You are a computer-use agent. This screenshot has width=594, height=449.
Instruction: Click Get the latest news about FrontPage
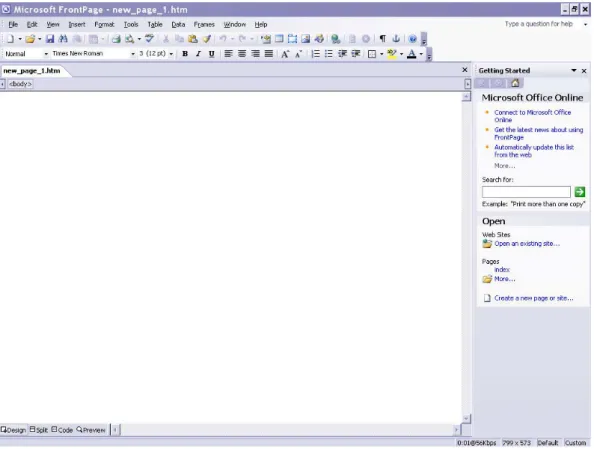tap(538, 133)
